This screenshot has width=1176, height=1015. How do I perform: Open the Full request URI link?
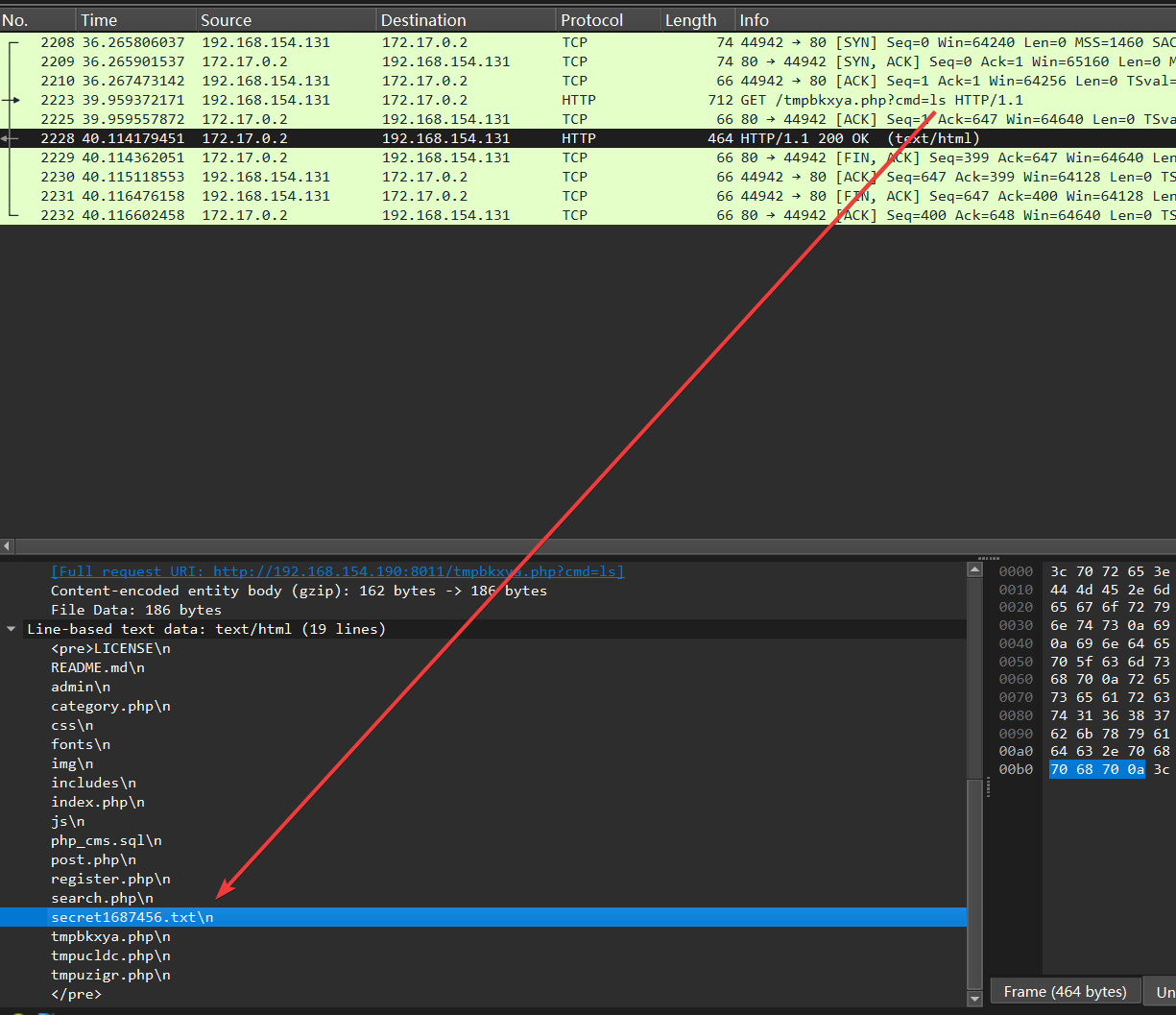tap(337, 571)
